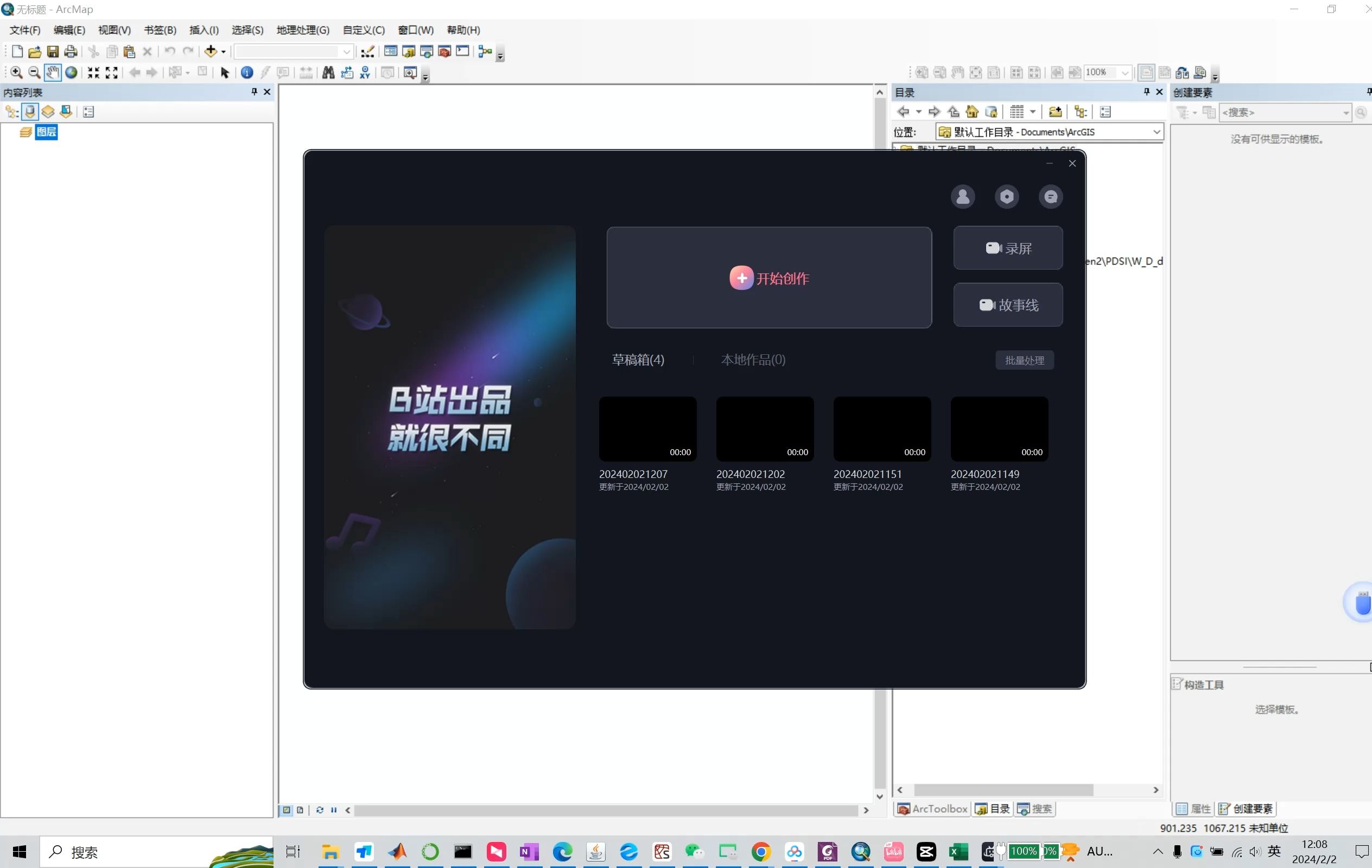Viewport: 1372px width, 868px height.
Task: Click the Full Extent globe icon
Action: coord(72,73)
